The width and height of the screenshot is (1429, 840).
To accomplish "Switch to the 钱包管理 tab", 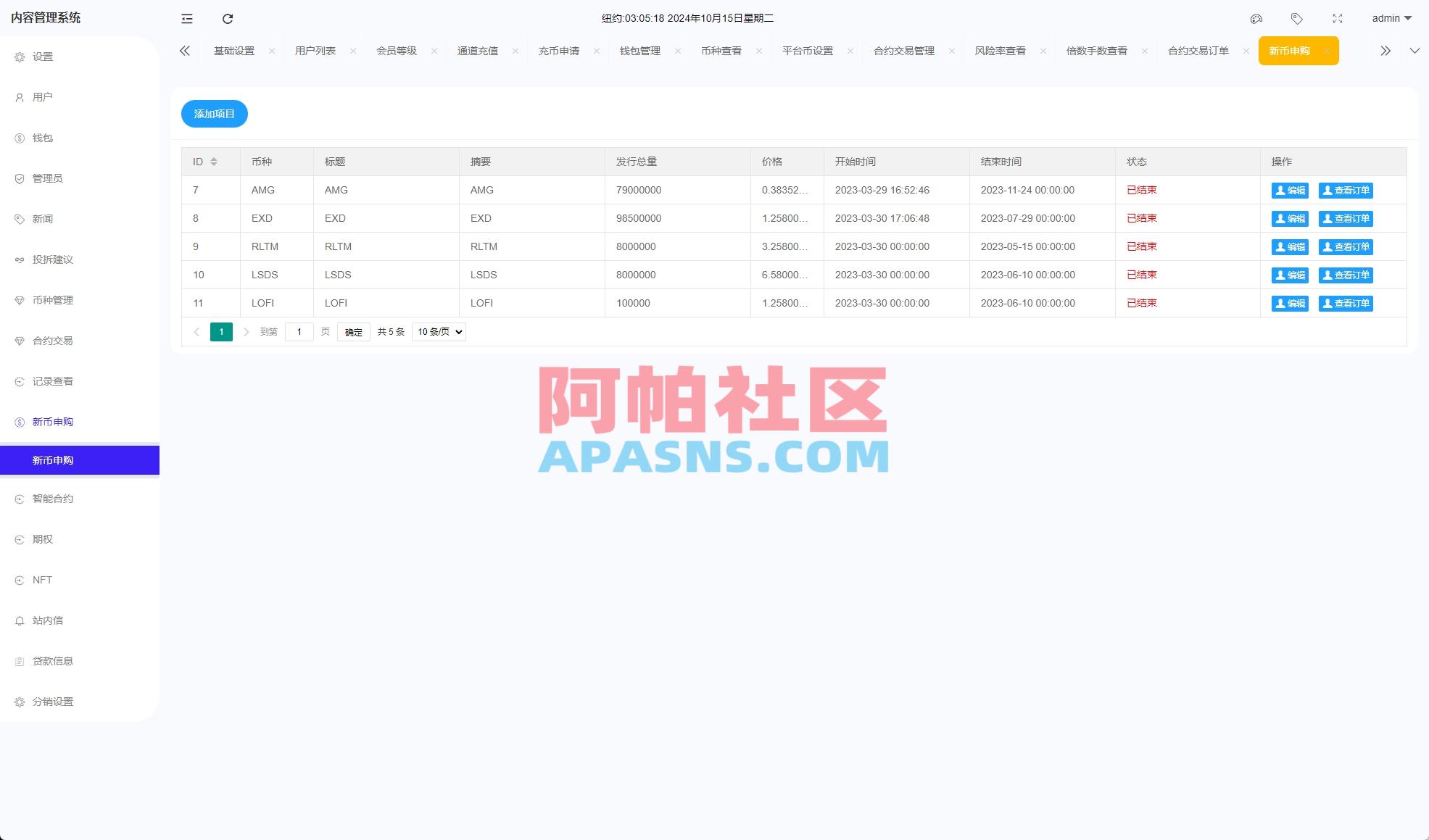I will pos(639,51).
